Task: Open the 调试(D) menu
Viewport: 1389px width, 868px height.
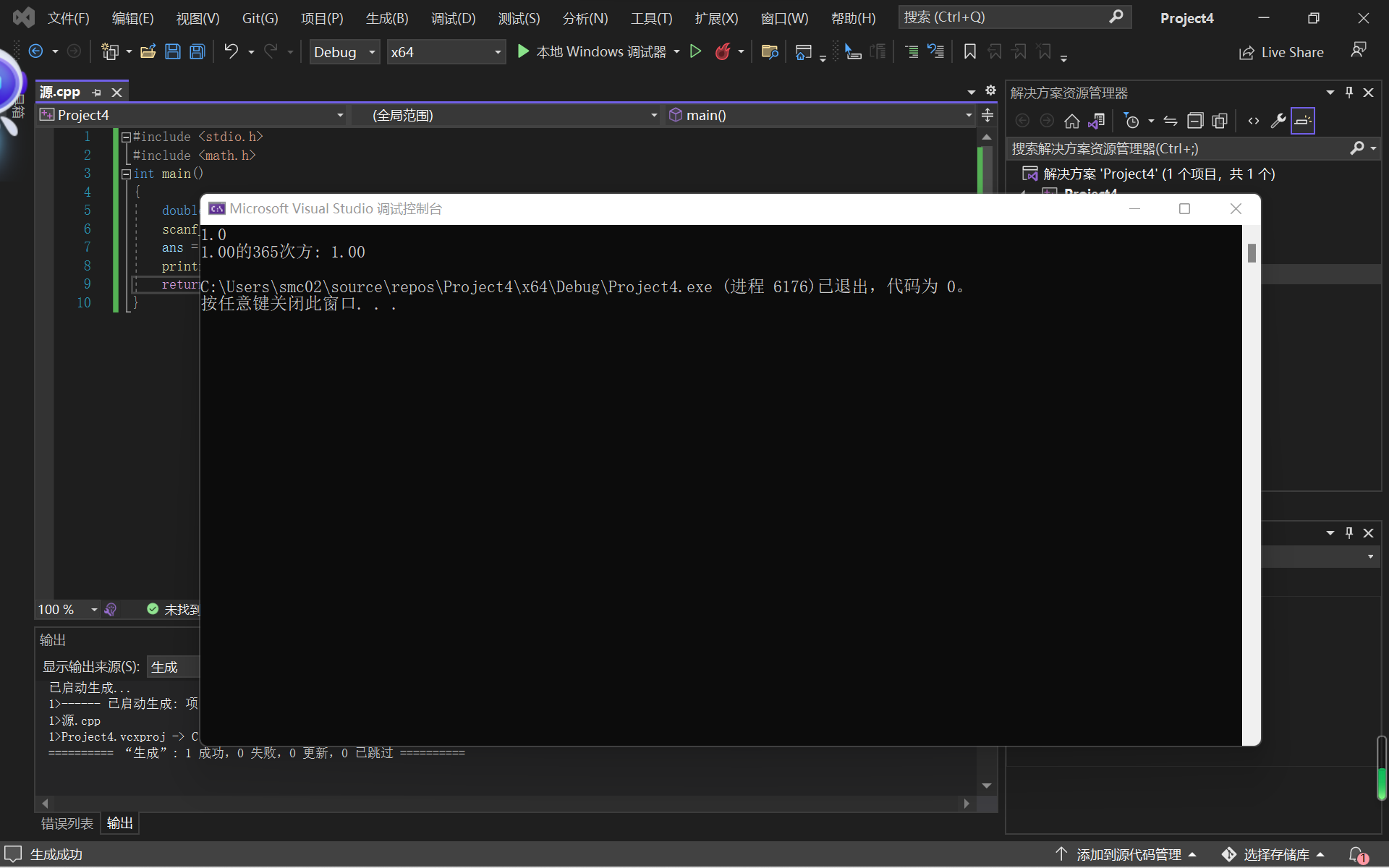Action: tap(453, 18)
